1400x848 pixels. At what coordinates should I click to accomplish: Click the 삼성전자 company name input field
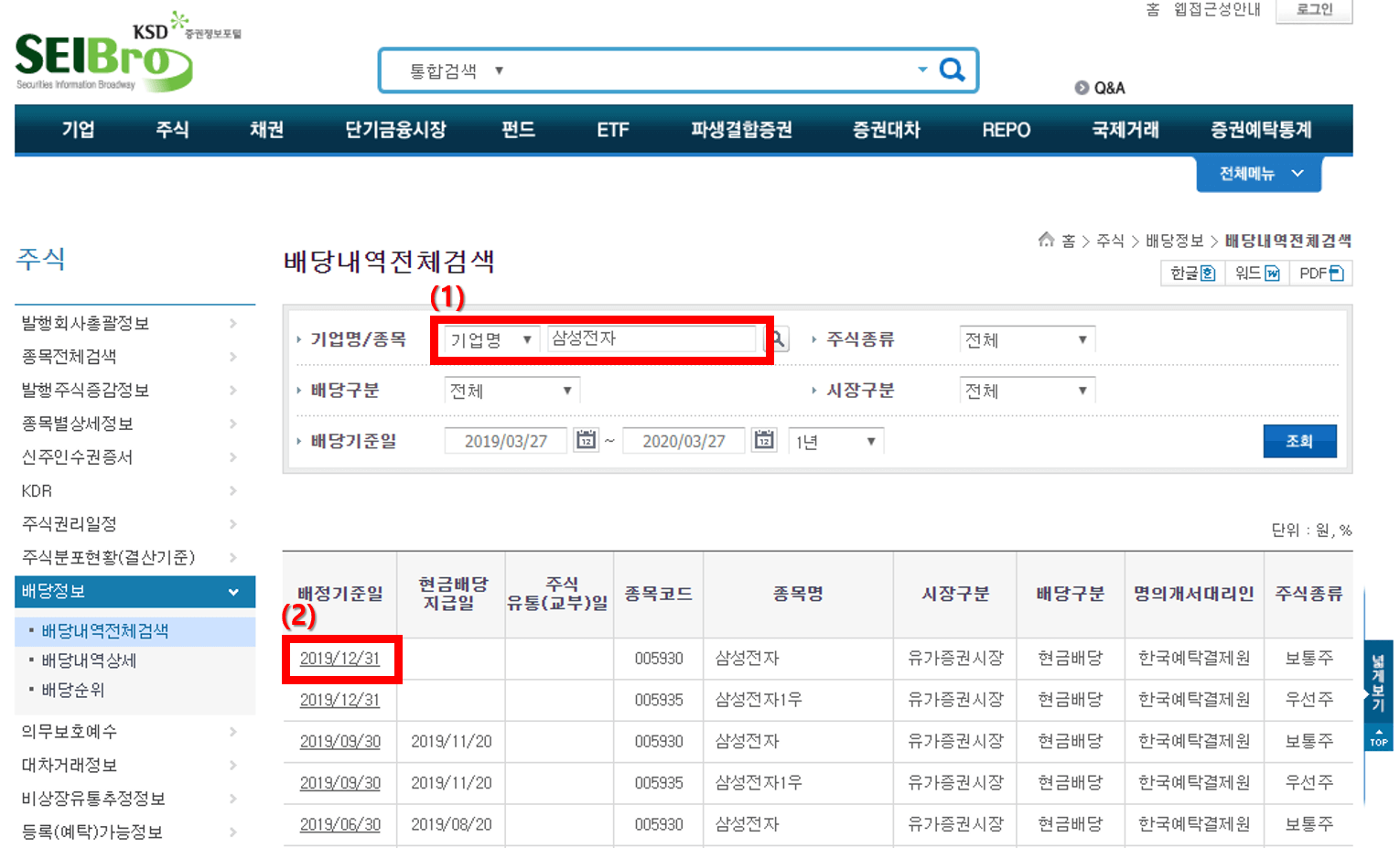652,338
